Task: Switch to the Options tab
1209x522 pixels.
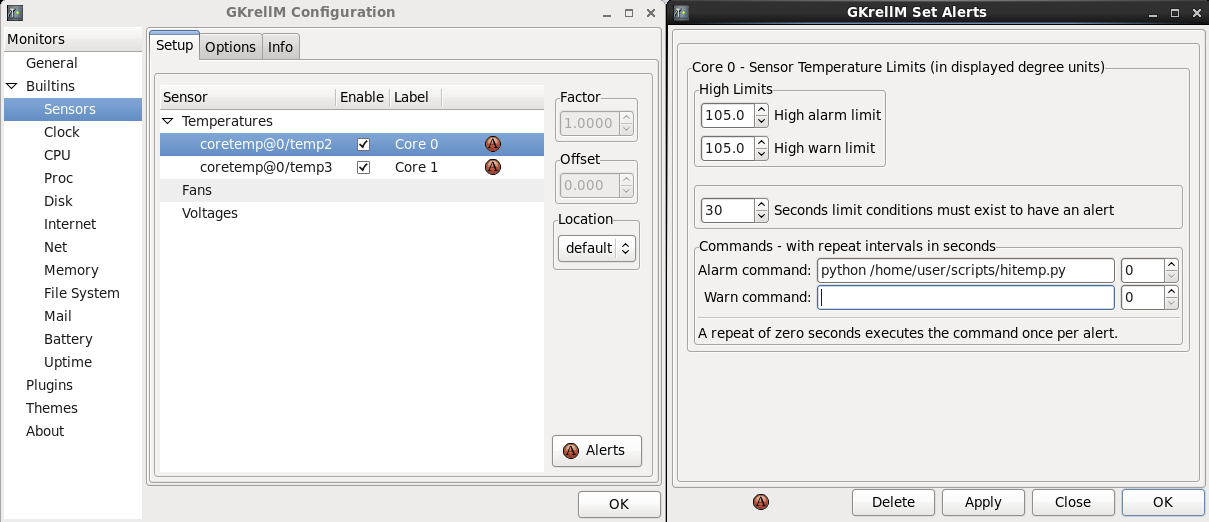Action: pyautogui.click(x=231, y=47)
